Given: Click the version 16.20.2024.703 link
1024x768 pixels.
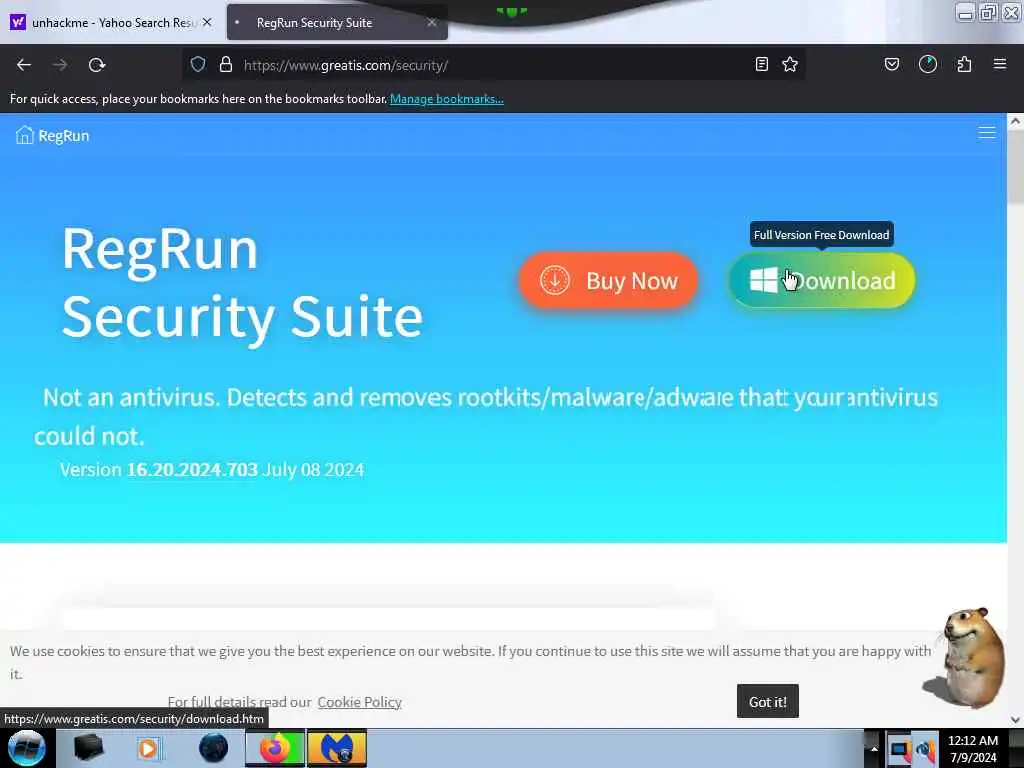Looking at the screenshot, I should (192, 470).
